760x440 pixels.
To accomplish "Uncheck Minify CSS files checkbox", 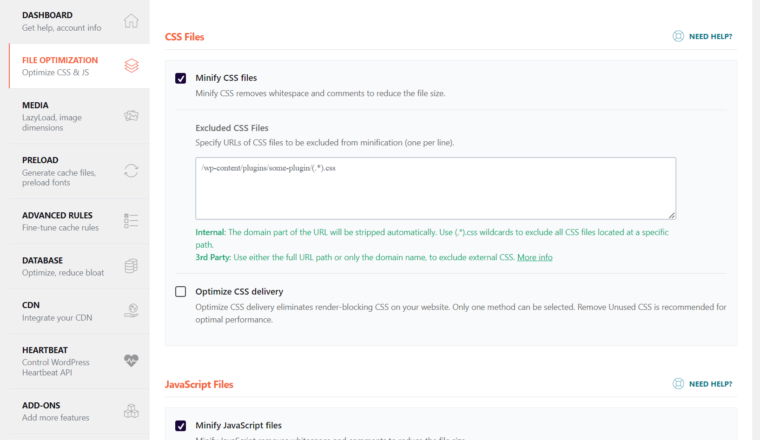I will 180,78.
